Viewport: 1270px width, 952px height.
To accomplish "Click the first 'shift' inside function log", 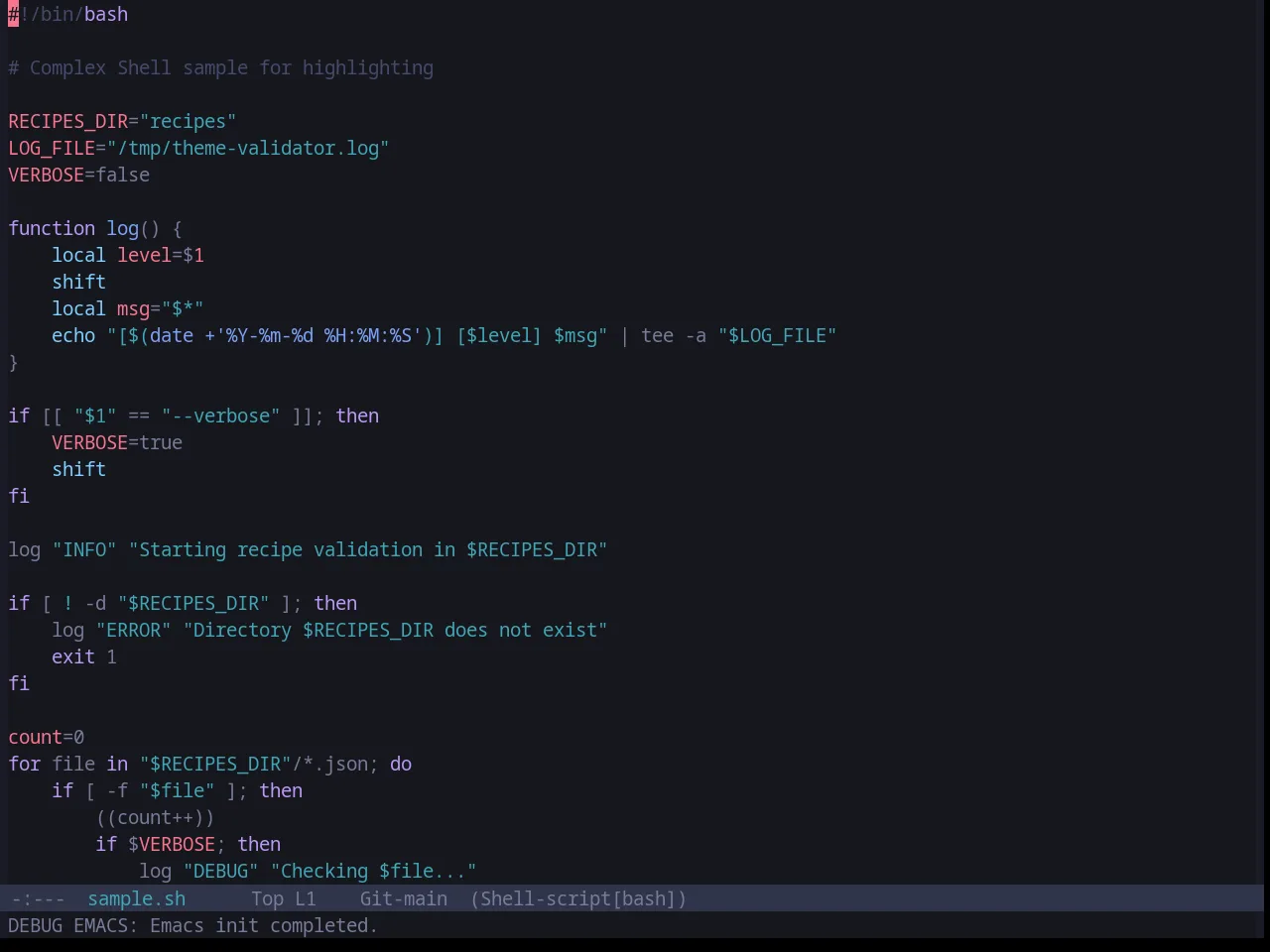I will 78,282.
